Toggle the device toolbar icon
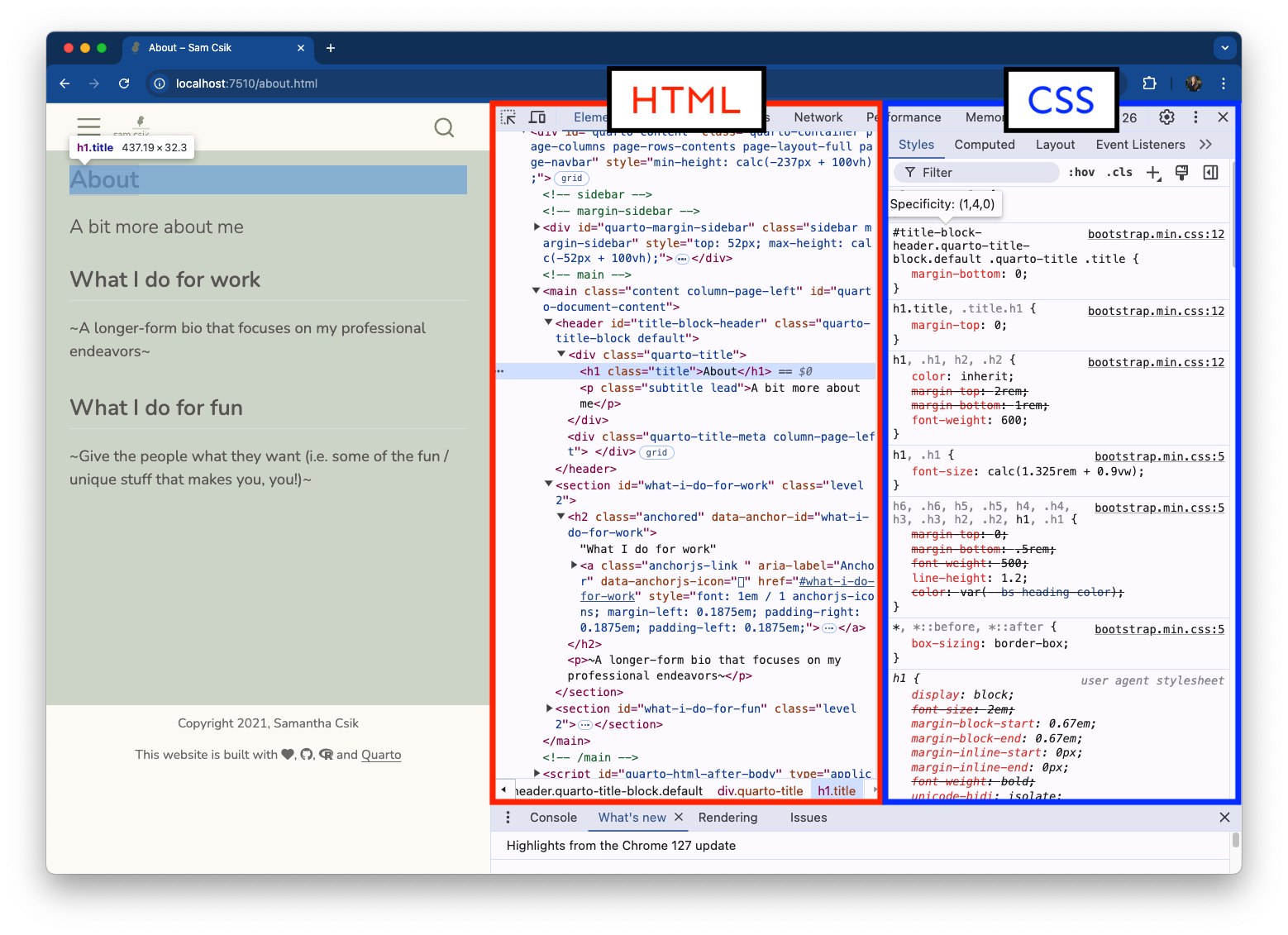Viewport: 1288px width, 935px height. 537,117
